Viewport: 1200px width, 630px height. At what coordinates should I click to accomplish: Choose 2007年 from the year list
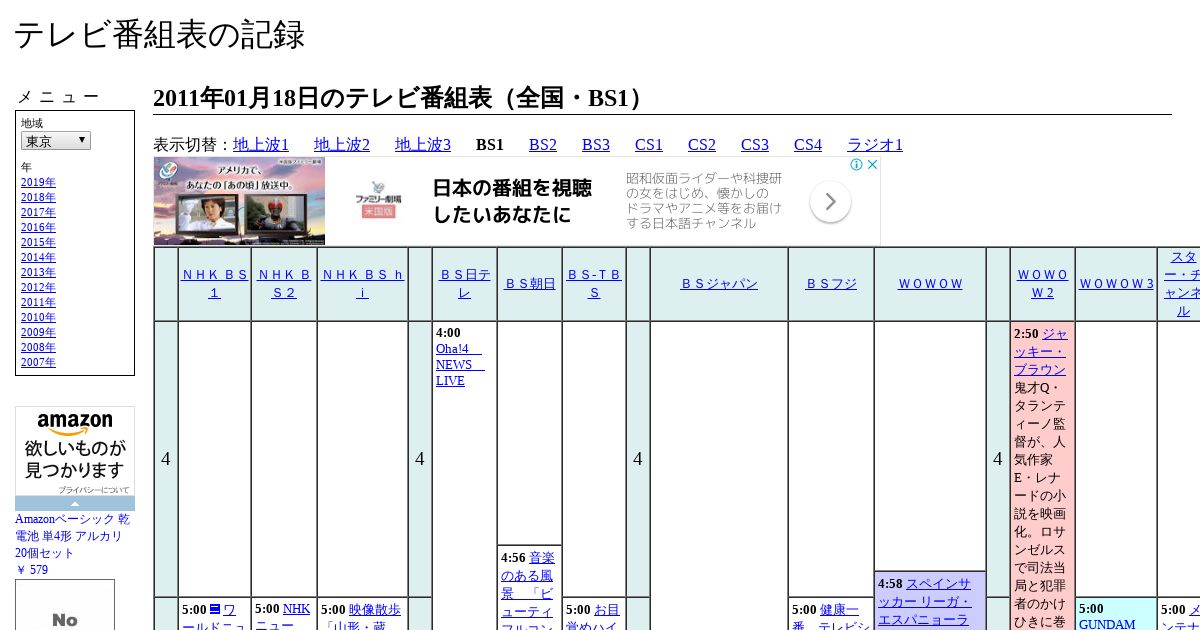pos(38,362)
